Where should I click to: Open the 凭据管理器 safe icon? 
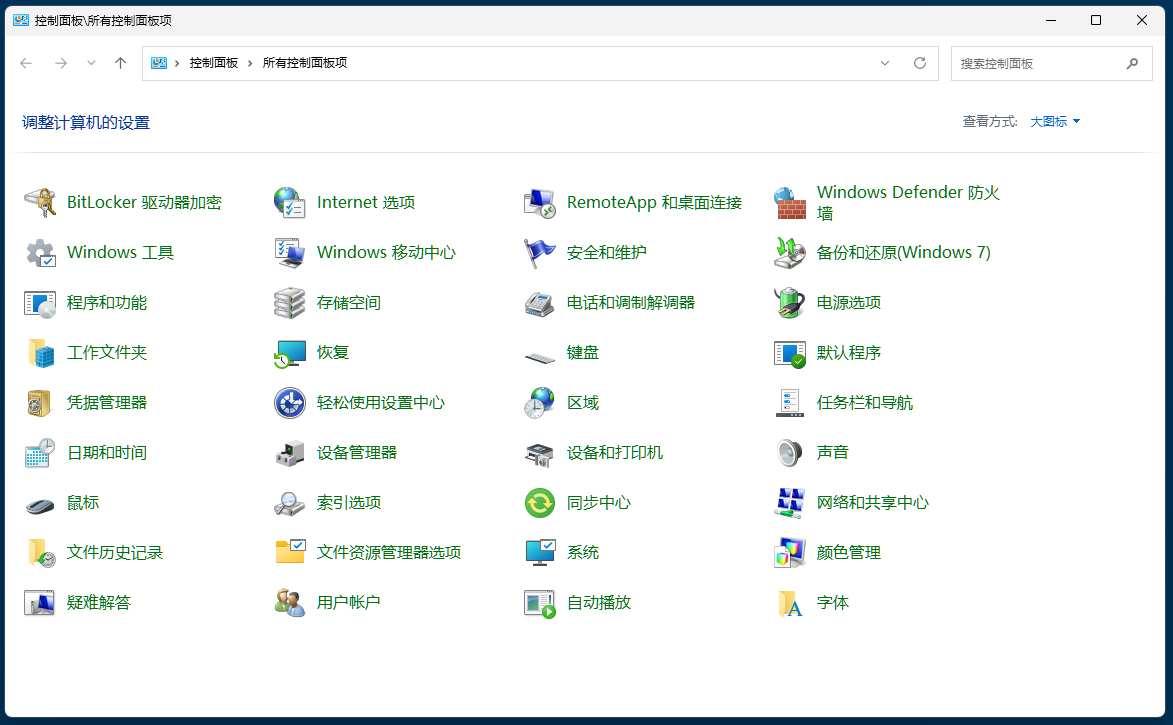click(40, 403)
